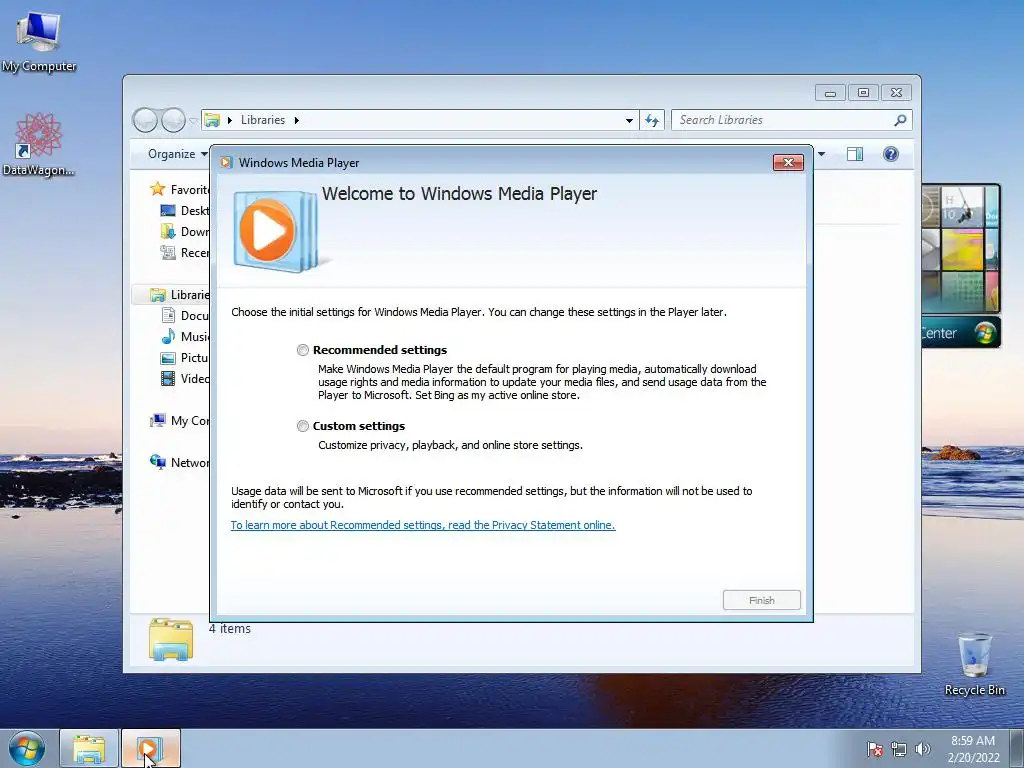Open the Action Center flag tray icon

point(875,749)
